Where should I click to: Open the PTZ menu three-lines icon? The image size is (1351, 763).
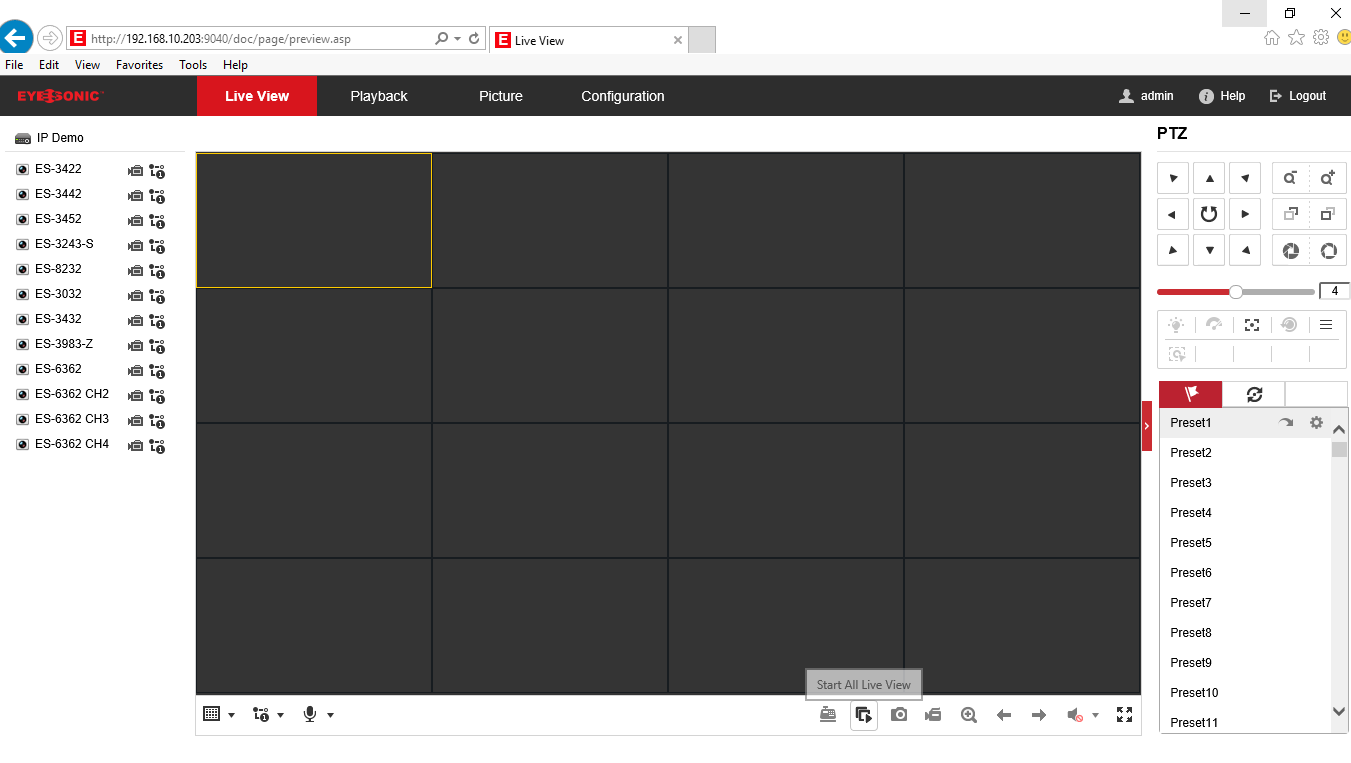tap(1326, 325)
